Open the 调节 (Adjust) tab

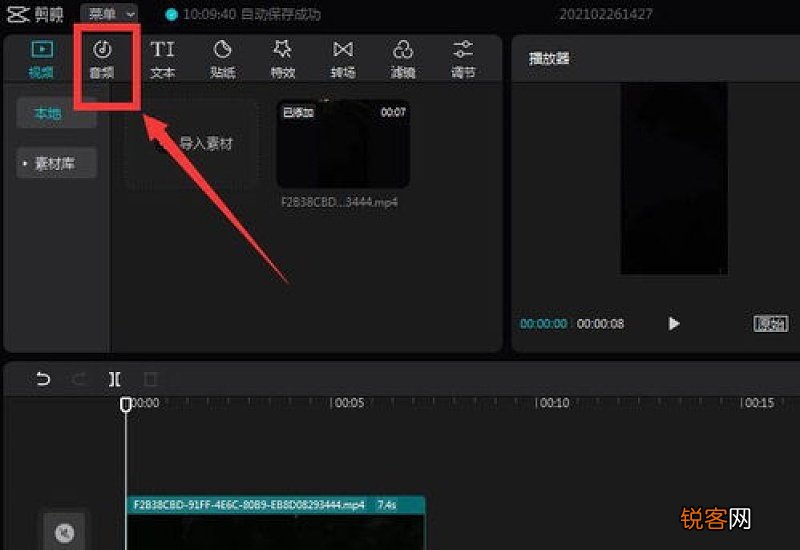tap(463, 60)
